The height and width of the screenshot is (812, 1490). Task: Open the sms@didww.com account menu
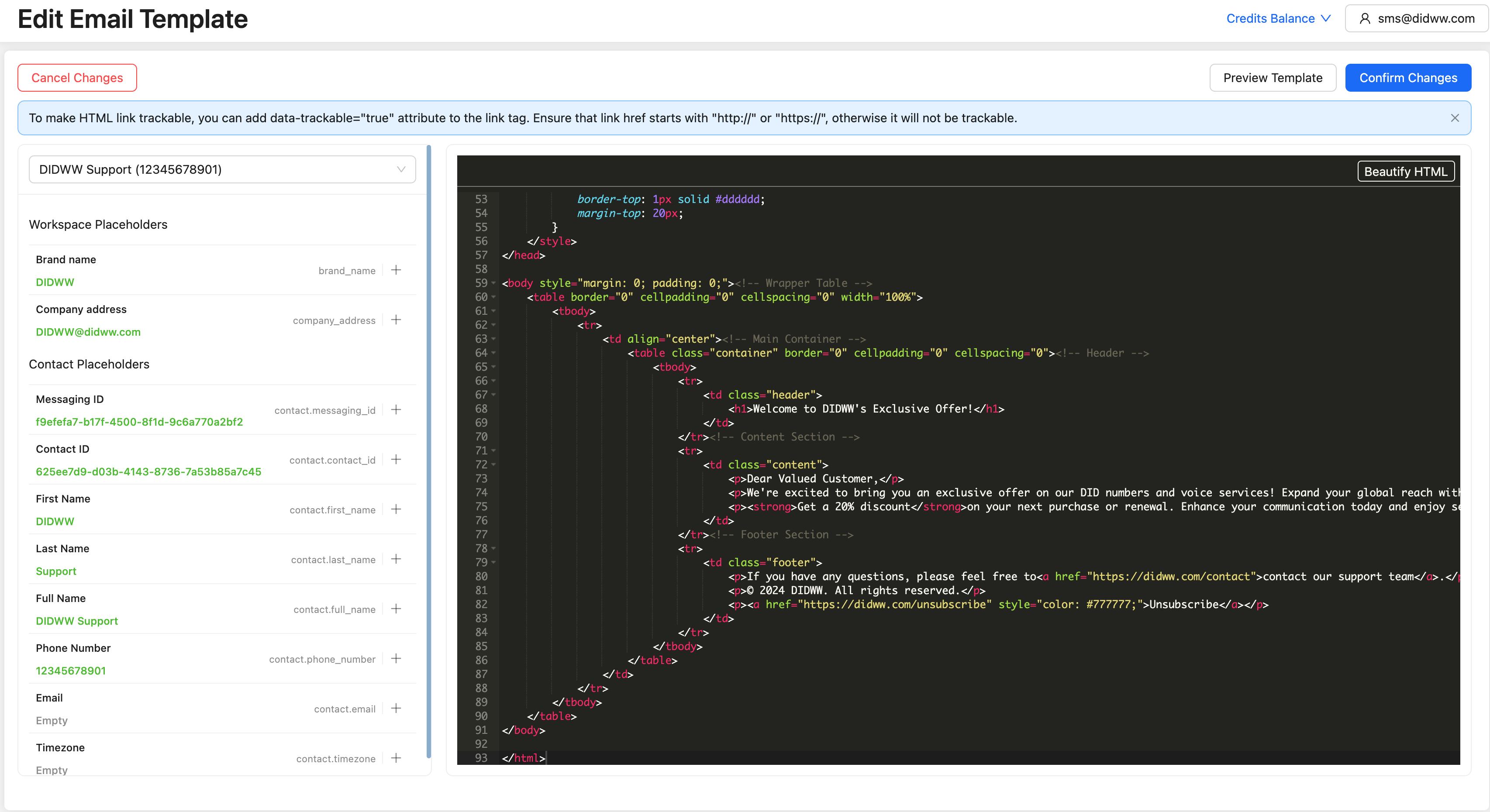[1416, 18]
